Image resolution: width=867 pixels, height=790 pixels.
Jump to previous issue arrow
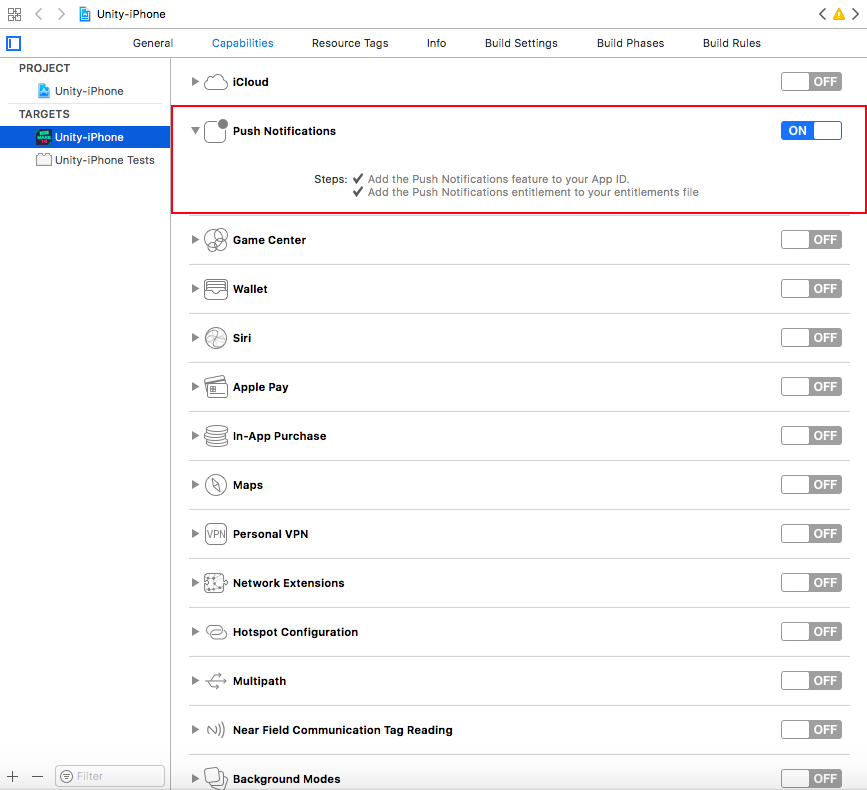point(822,14)
